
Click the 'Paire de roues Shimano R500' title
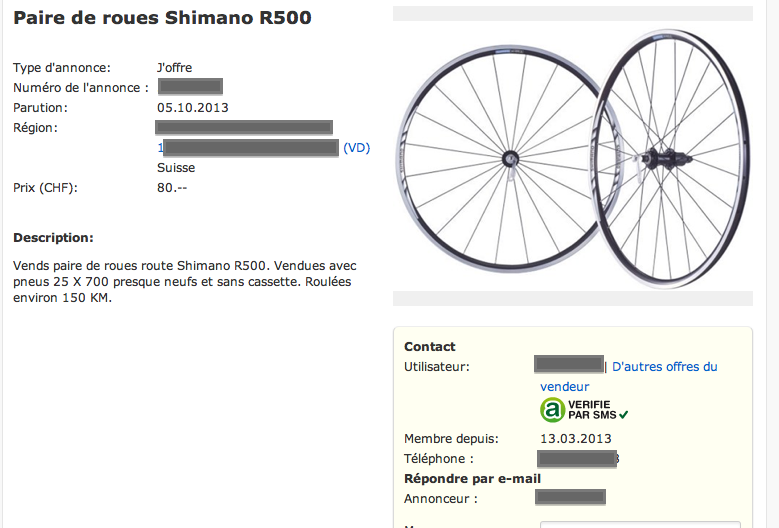pyautogui.click(x=162, y=18)
